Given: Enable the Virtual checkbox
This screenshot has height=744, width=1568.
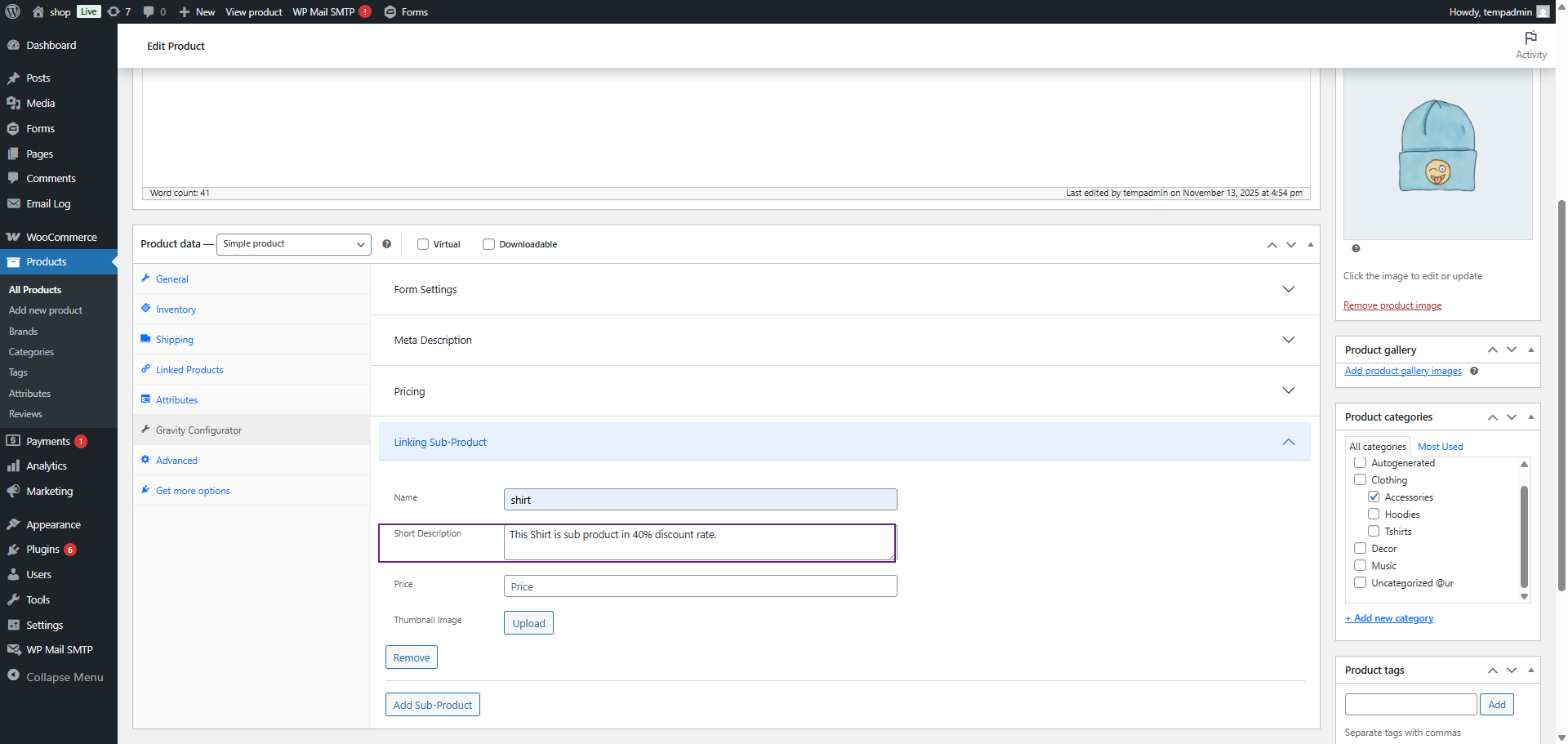Looking at the screenshot, I should [423, 244].
